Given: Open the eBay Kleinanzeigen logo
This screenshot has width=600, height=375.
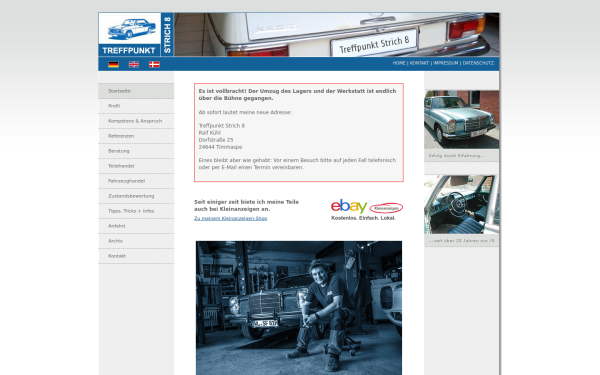Looking at the screenshot, I should [x=367, y=210].
